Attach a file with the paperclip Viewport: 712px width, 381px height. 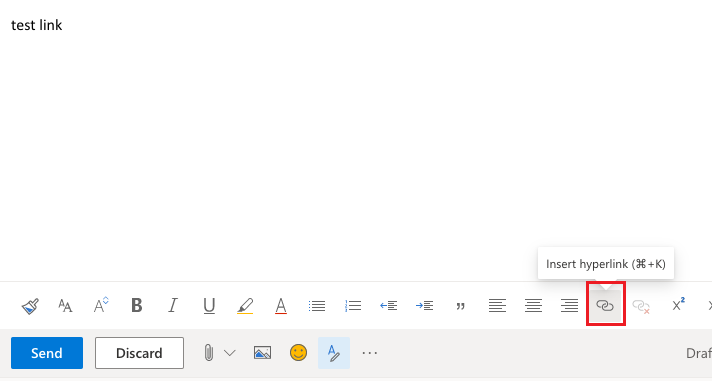[x=208, y=353]
